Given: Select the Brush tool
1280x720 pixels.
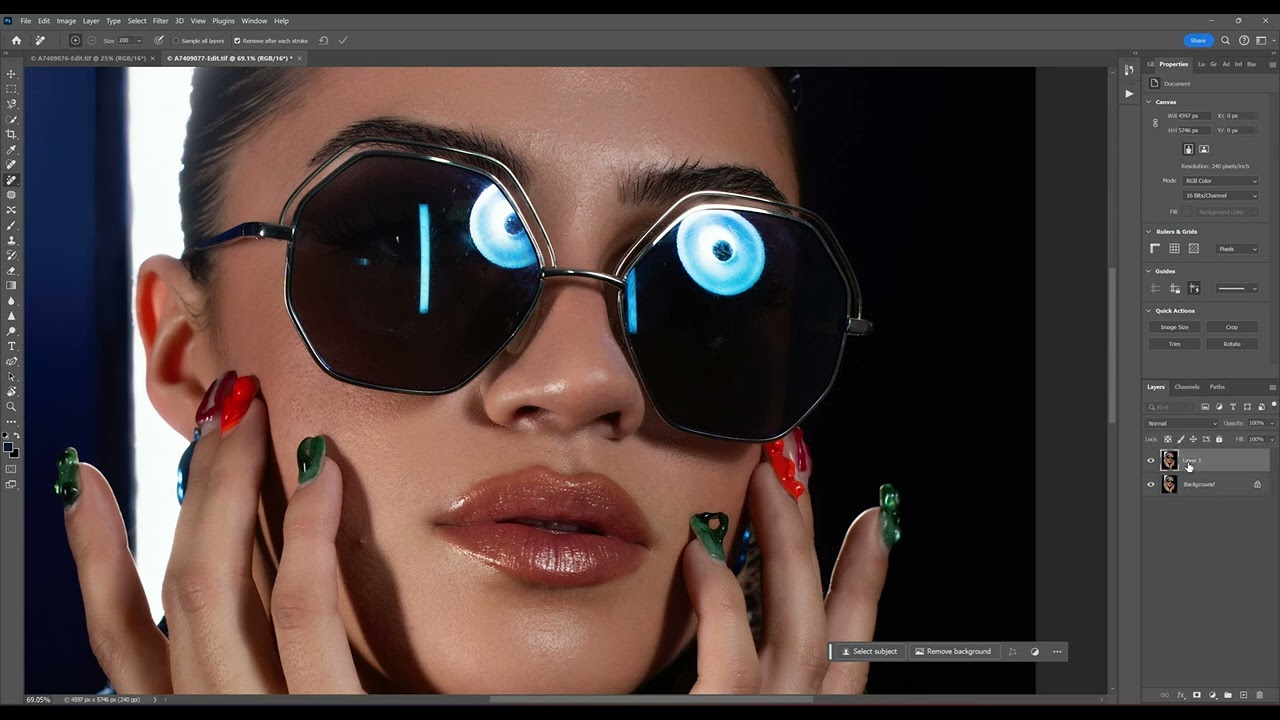Looking at the screenshot, I should 12,225.
